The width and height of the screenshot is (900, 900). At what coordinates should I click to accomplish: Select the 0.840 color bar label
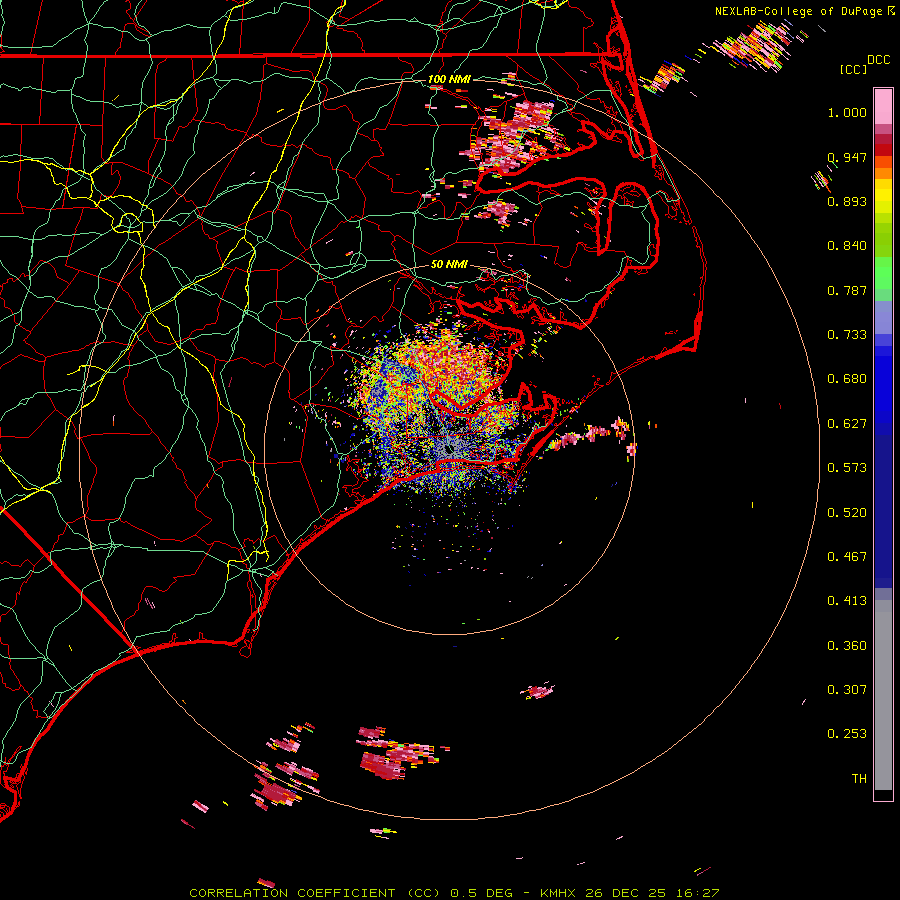tap(847, 246)
